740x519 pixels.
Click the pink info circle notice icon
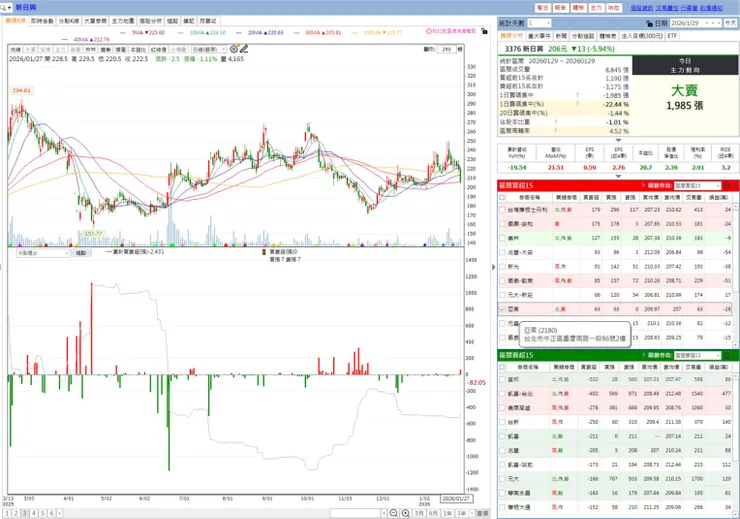click(429, 31)
